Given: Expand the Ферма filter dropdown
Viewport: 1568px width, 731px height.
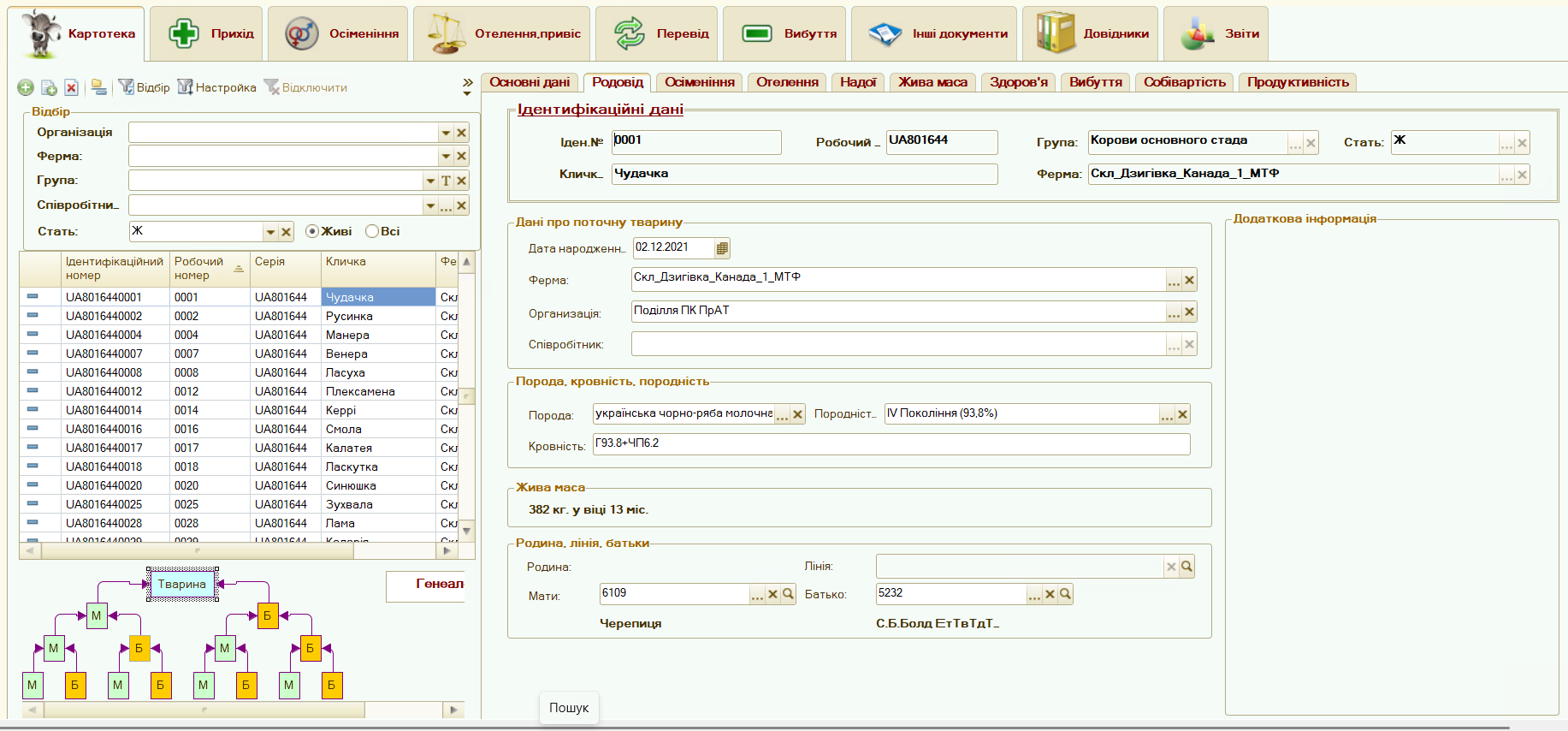Looking at the screenshot, I should (x=446, y=157).
